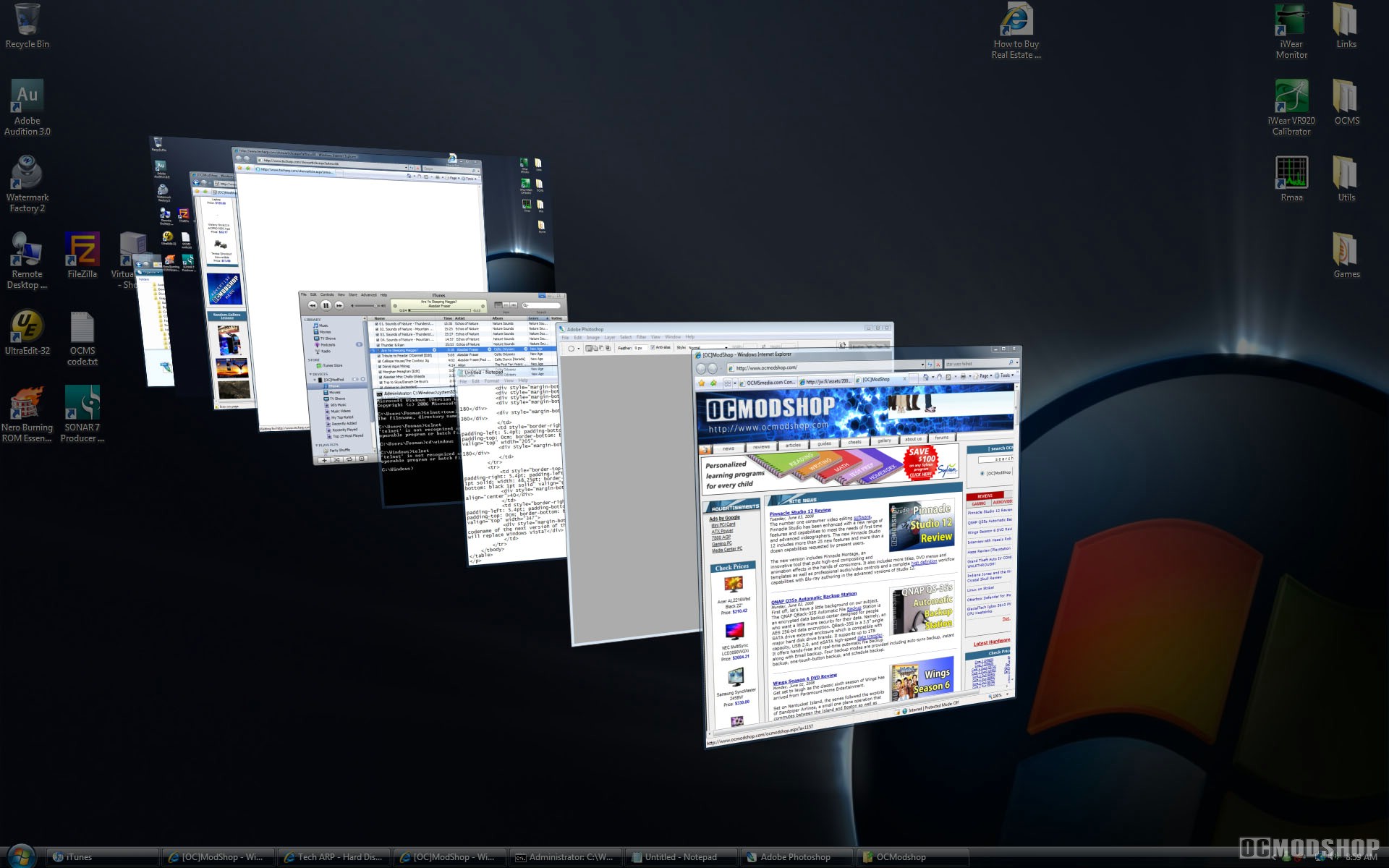
Task: Open the Advanced menu in iTunes
Action: (x=369, y=295)
